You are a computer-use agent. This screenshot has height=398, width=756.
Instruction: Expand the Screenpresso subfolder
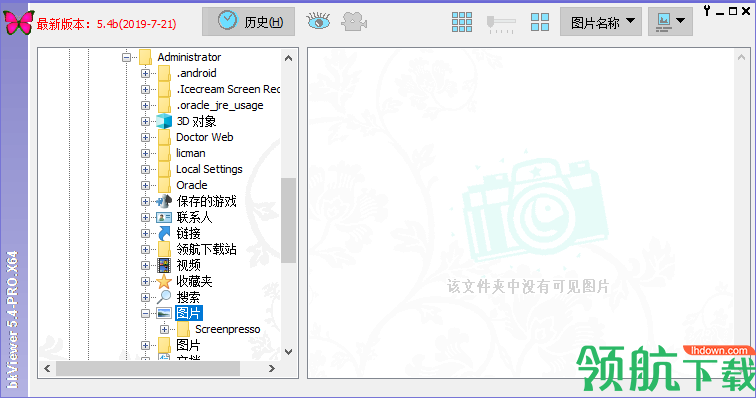(164, 329)
